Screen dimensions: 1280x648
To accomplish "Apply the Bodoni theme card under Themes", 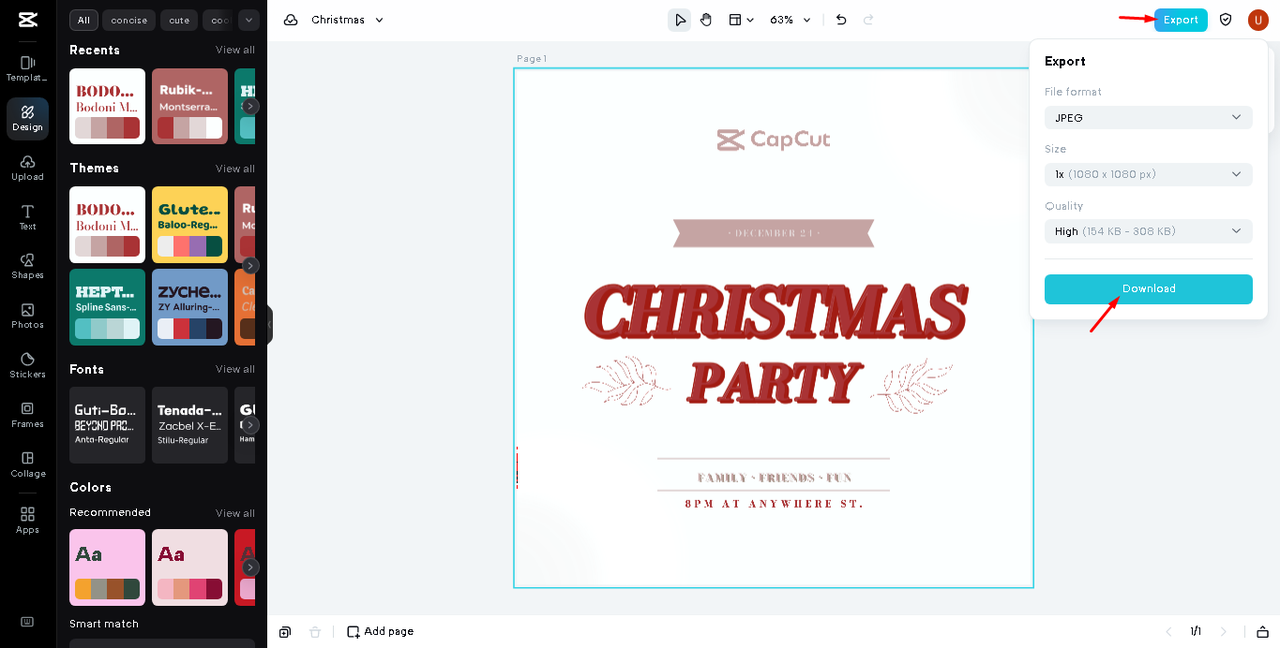I will tap(107, 225).
